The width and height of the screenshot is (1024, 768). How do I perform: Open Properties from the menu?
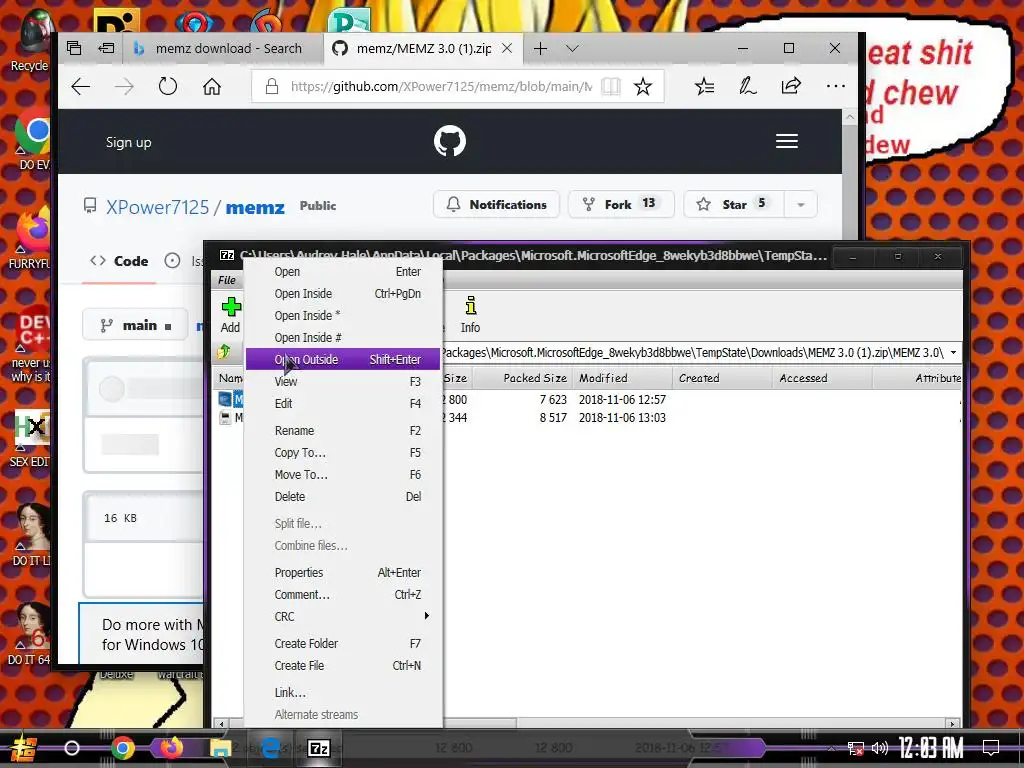(x=344, y=573)
